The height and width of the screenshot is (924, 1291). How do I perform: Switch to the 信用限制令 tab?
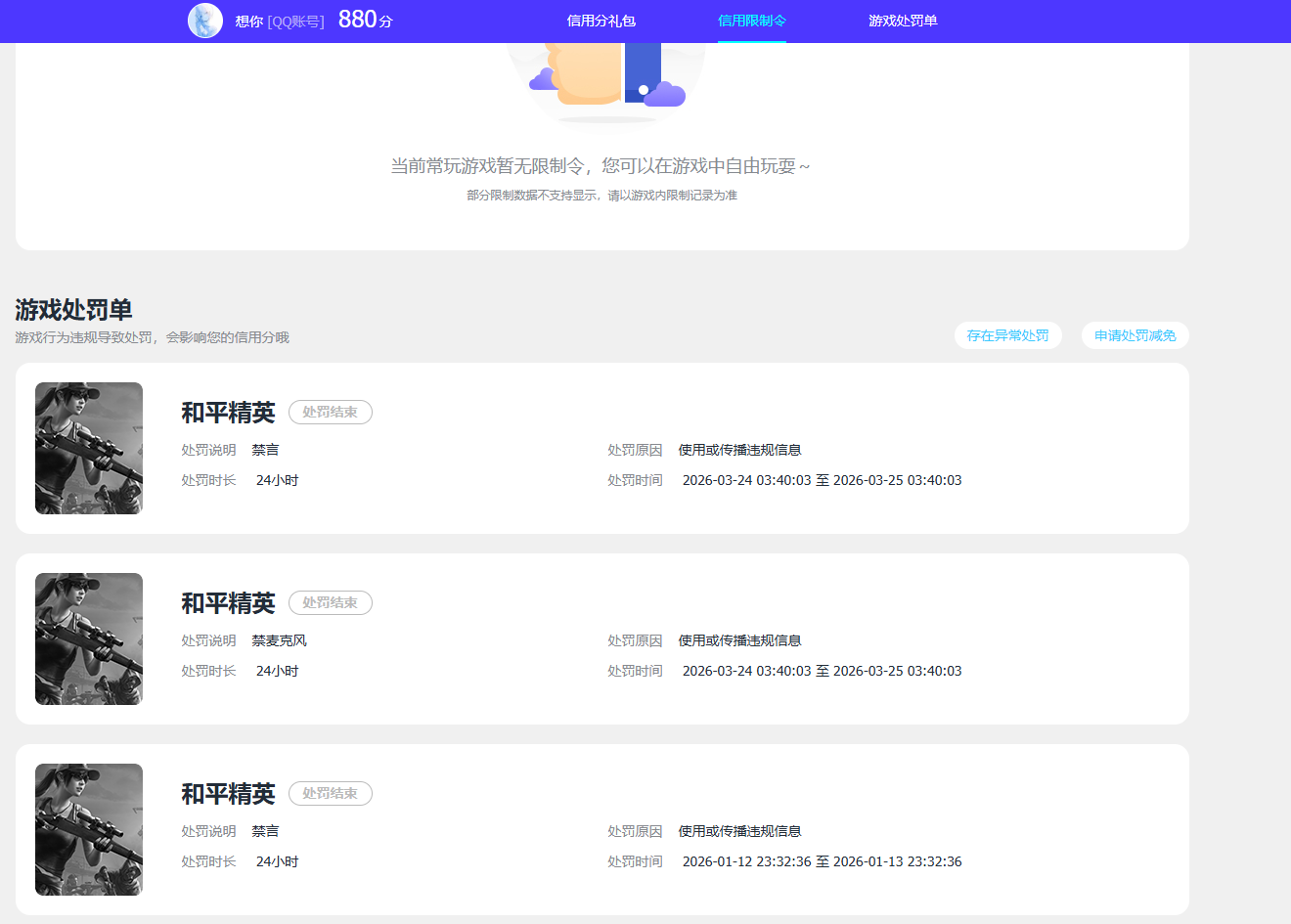tap(752, 21)
